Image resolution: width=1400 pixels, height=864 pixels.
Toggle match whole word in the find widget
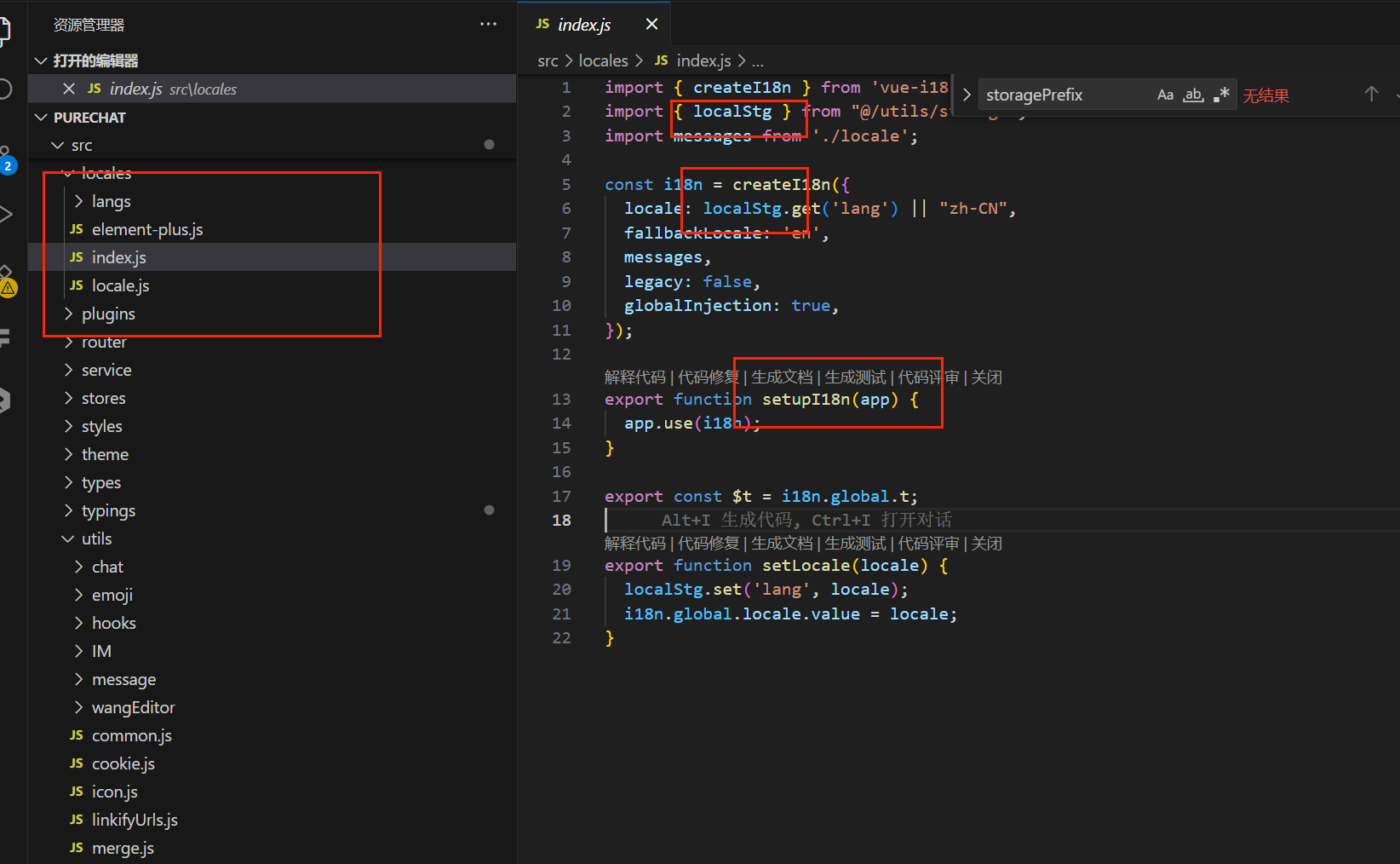pos(1194,95)
